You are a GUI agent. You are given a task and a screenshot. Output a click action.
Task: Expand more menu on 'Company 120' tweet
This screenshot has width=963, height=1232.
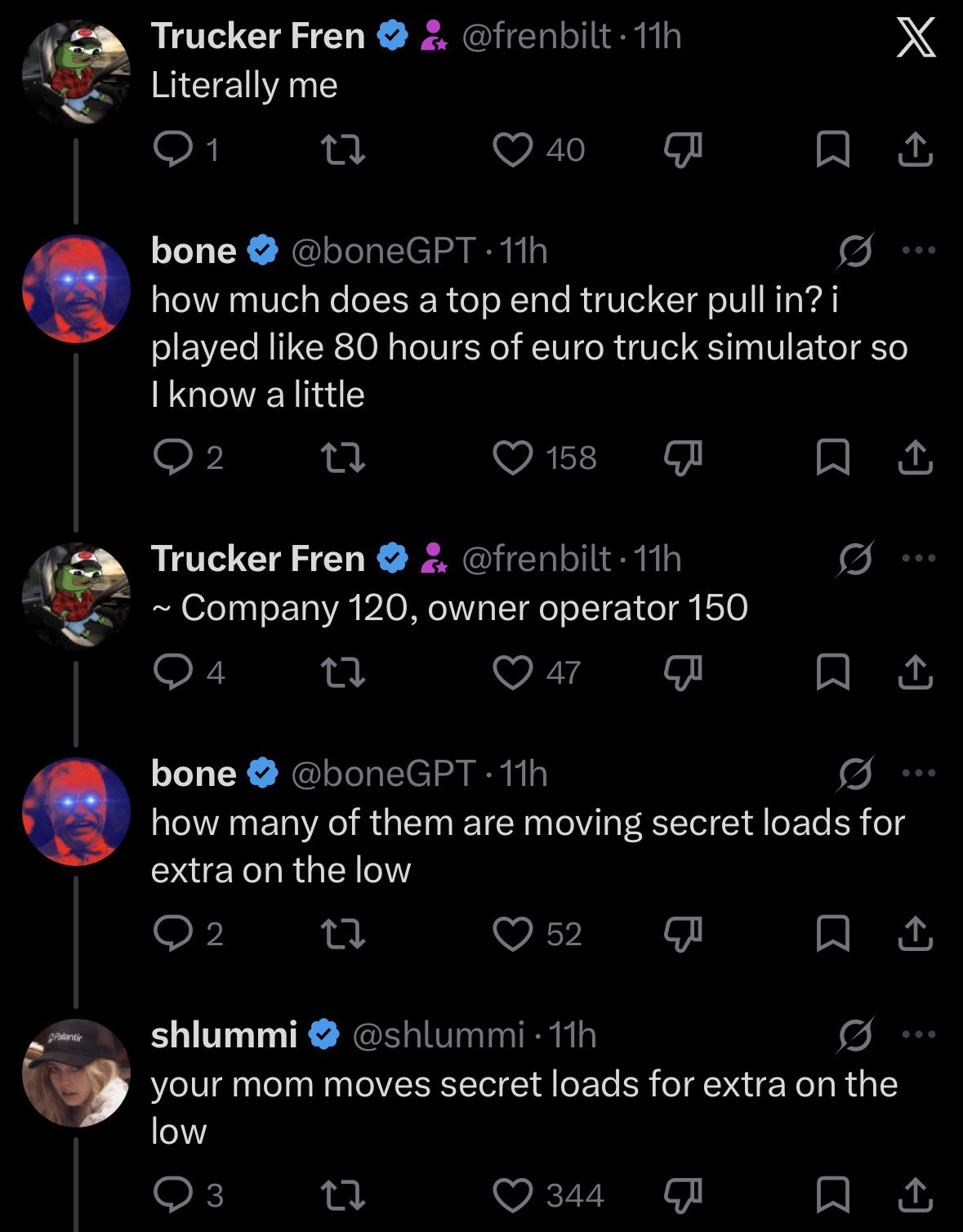pos(919,559)
